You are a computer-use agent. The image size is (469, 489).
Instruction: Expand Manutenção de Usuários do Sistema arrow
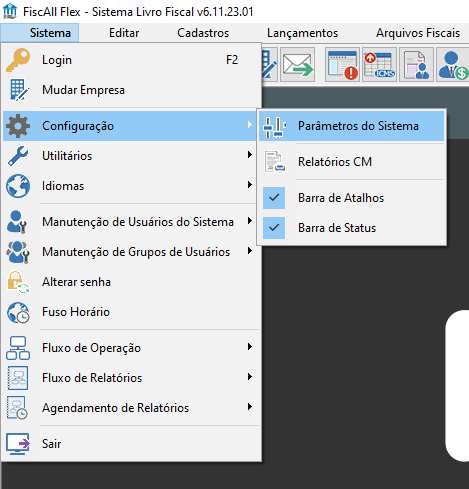pyautogui.click(x=250, y=221)
